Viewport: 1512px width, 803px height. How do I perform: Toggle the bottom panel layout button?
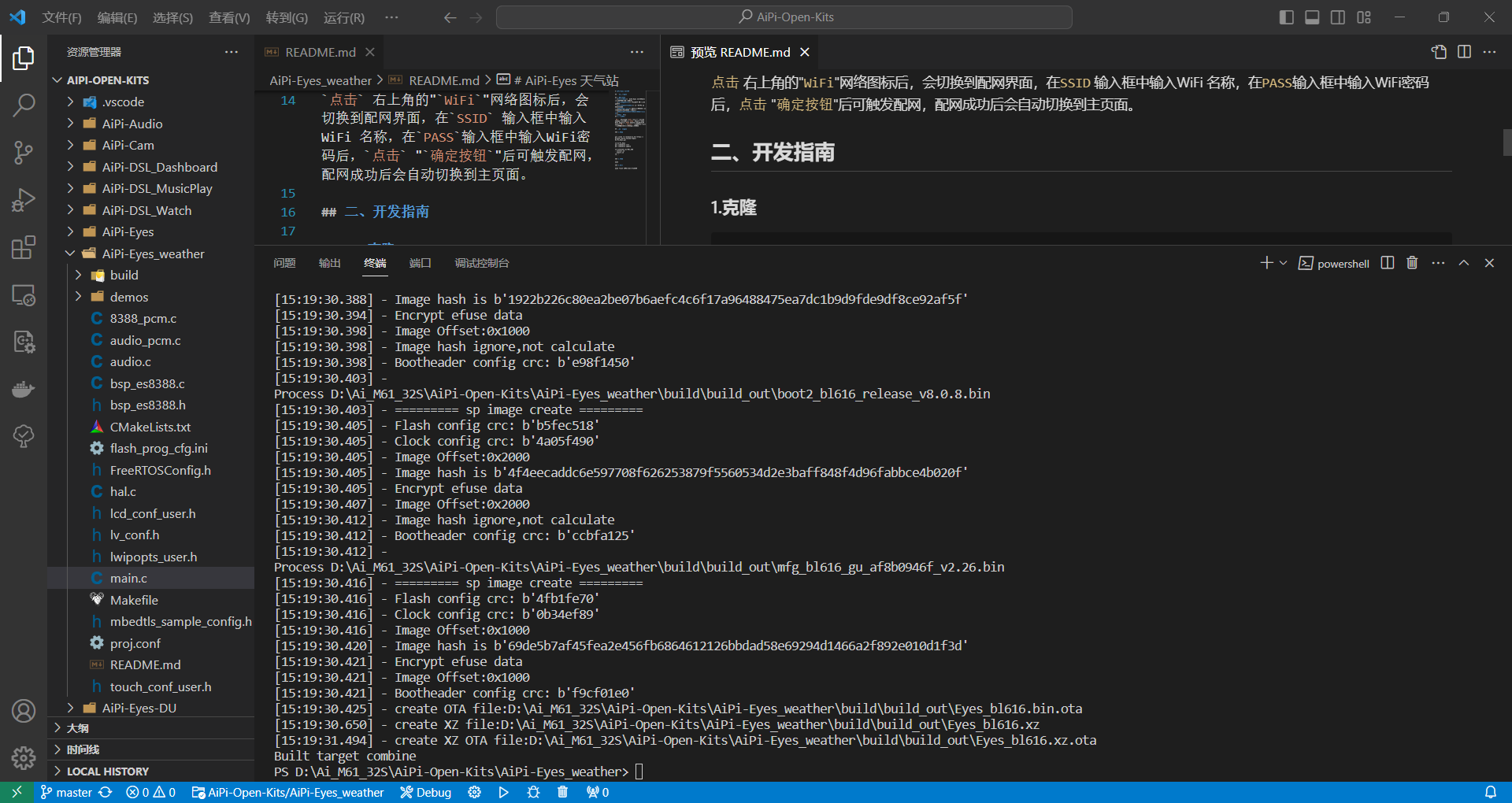(1312, 17)
